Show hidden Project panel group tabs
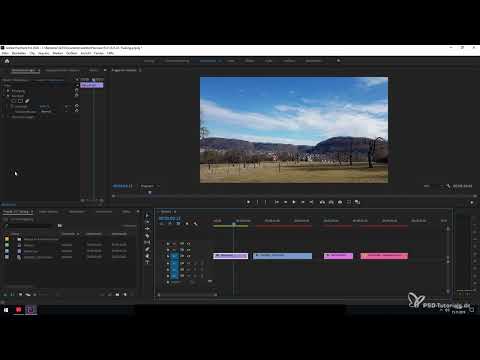 138,212
